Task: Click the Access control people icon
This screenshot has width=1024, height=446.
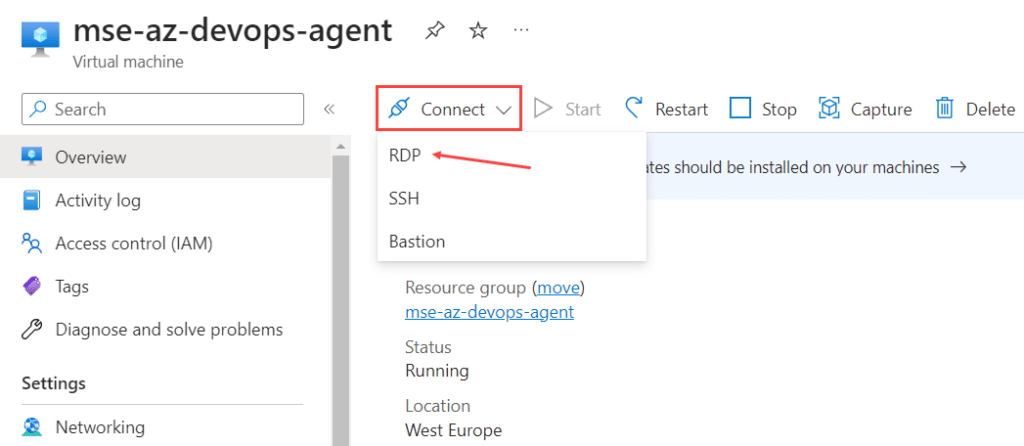Action: click(32, 243)
